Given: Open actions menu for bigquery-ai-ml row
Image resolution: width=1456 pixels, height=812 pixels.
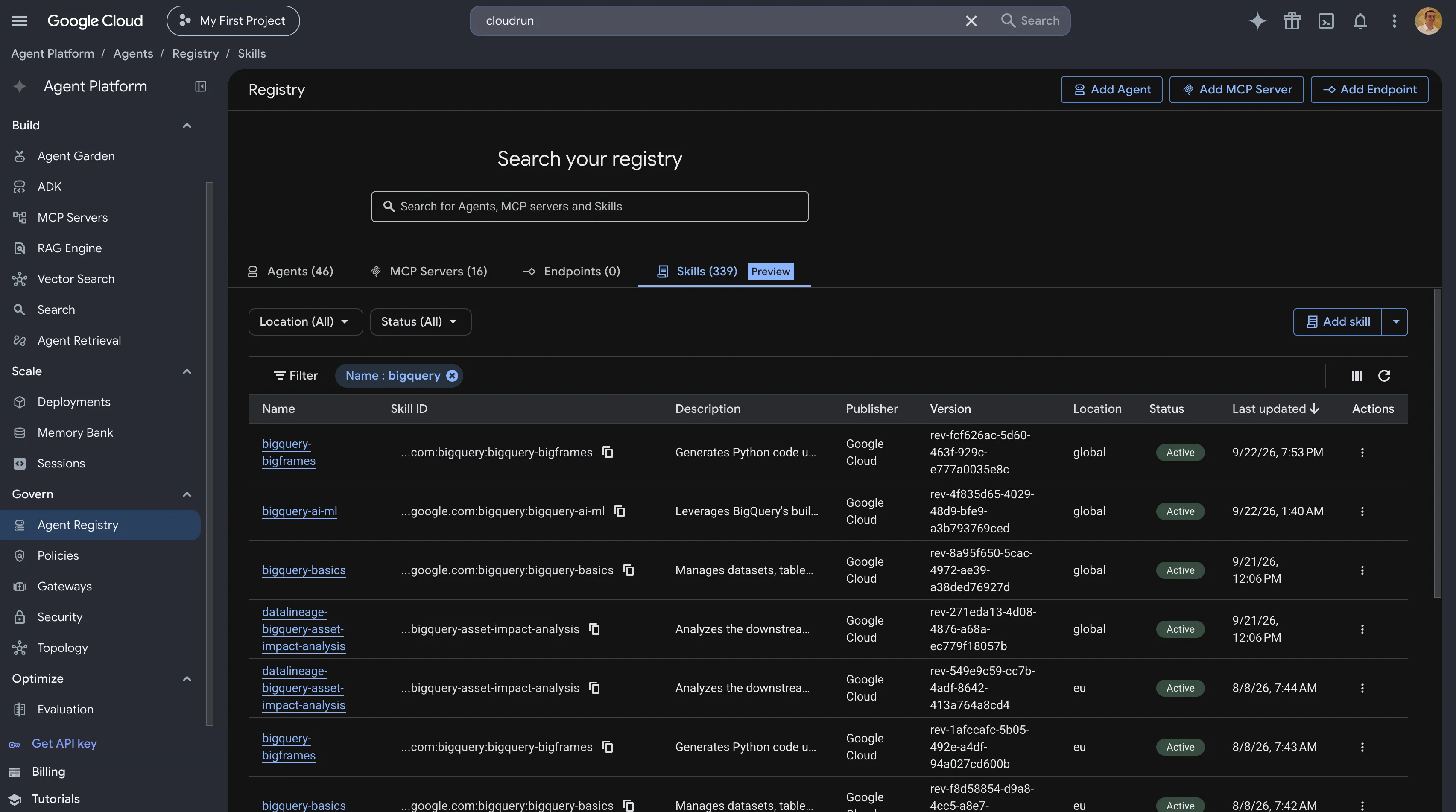Looking at the screenshot, I should point(1362,511).
